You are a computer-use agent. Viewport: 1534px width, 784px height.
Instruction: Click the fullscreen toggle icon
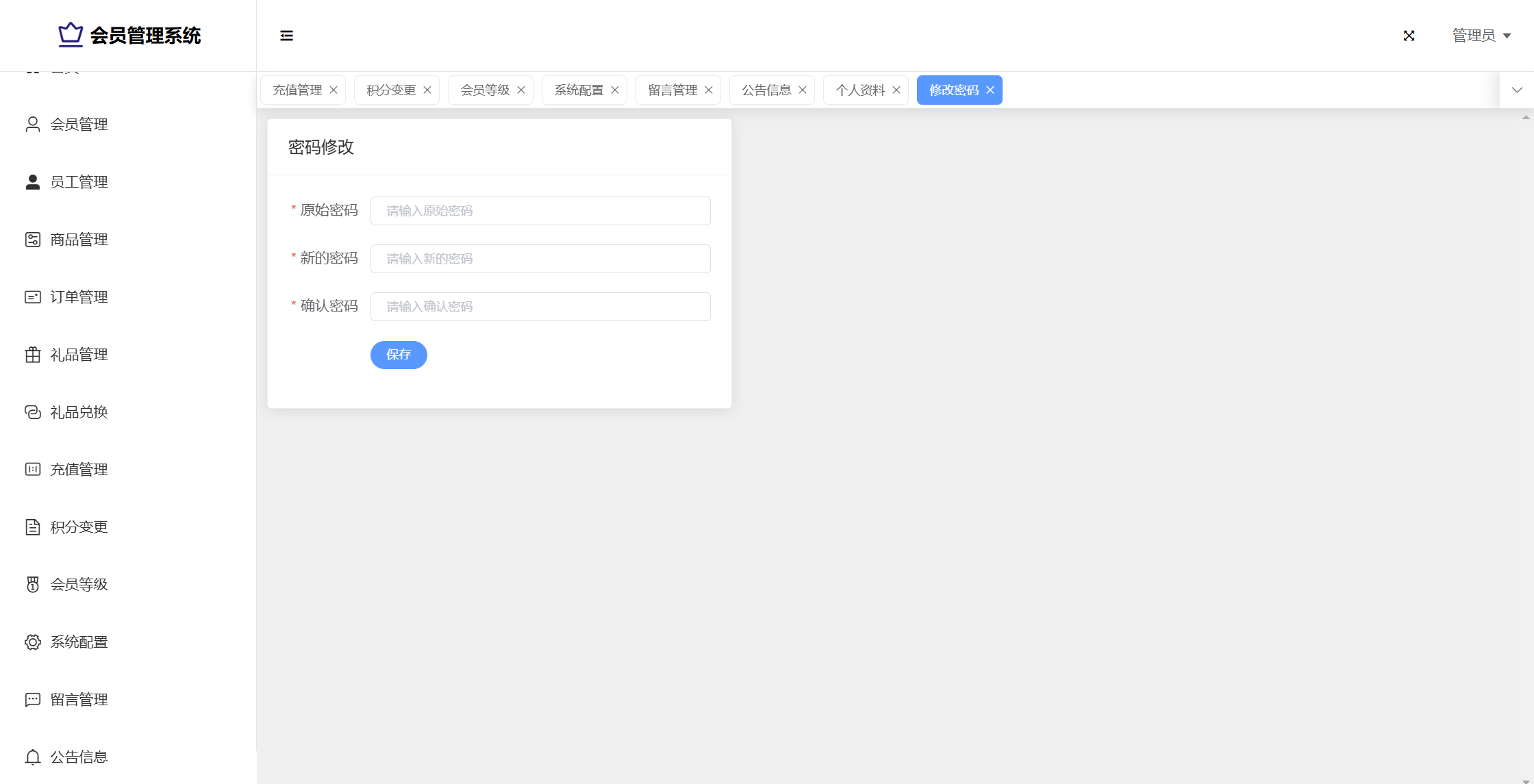point(1409,36)
